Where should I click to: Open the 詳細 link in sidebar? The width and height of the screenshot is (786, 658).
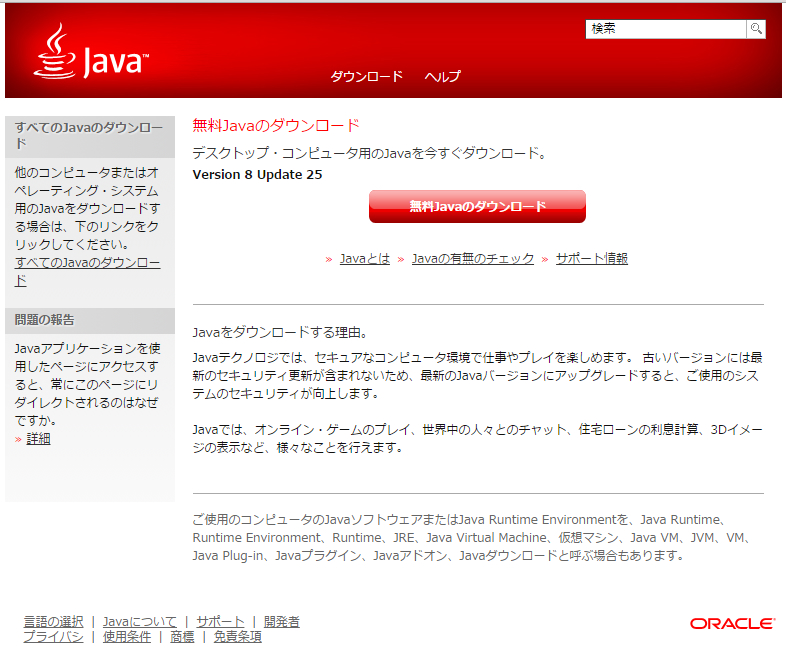[39, 439]
